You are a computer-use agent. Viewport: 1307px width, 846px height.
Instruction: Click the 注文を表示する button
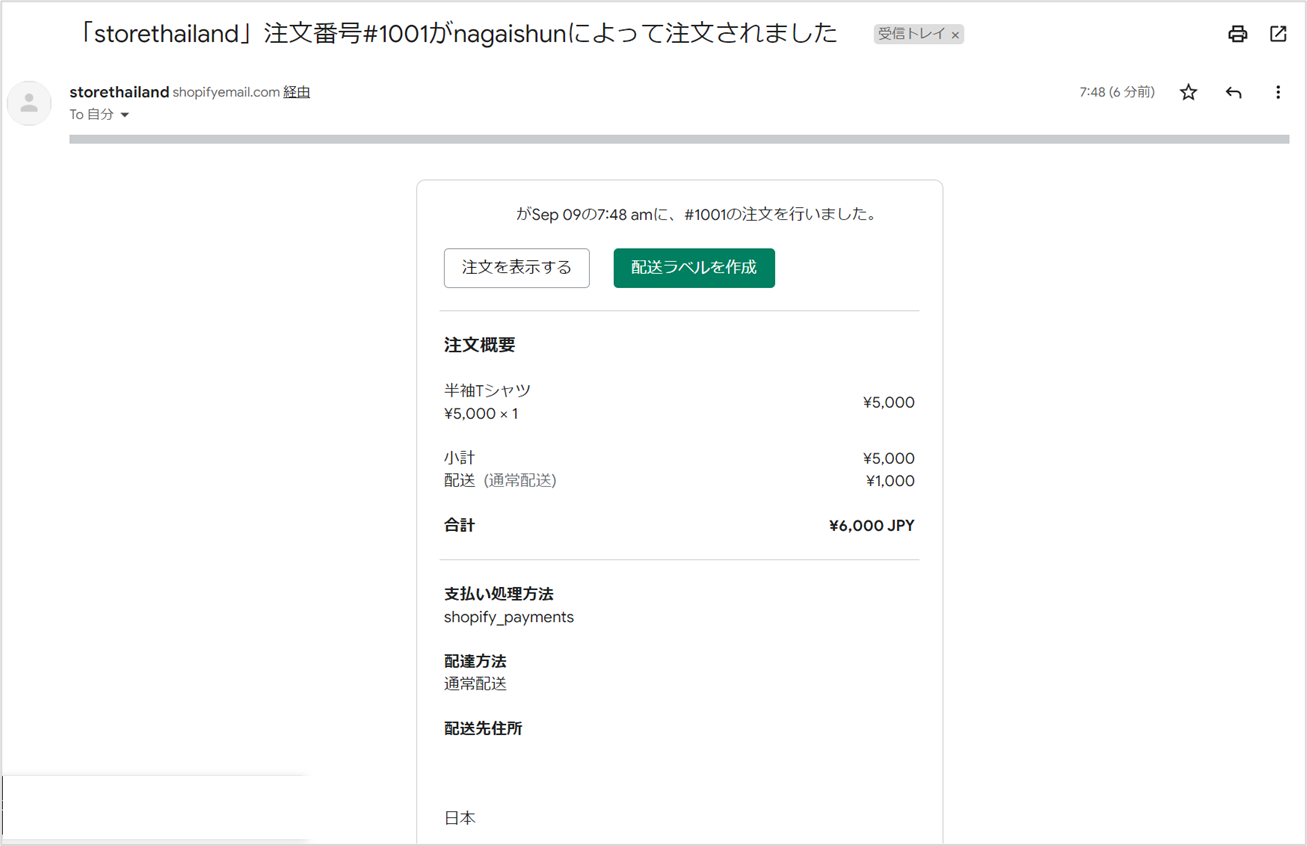click(517, 268)
